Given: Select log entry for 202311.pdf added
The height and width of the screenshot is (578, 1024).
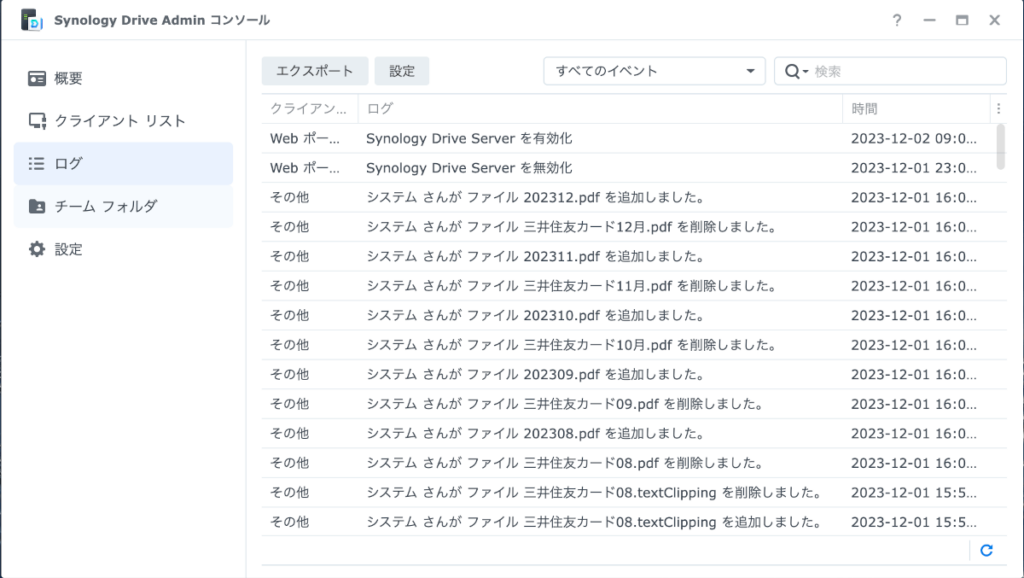Looking at the screenshot, I should click(x=633, y=256).
